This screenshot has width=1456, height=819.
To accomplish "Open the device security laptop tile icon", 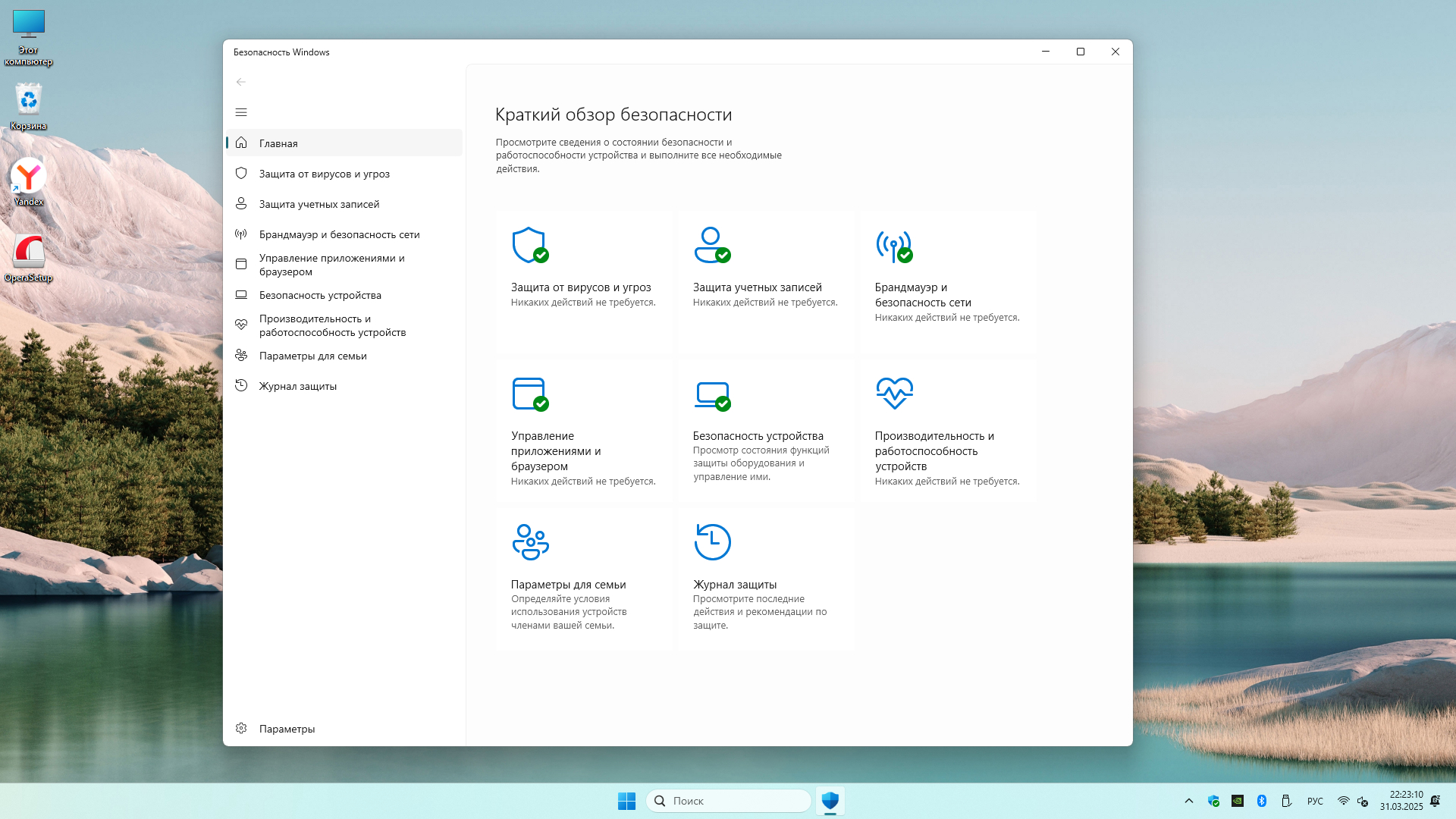I will pyautogui.click(x=711, y=394).
